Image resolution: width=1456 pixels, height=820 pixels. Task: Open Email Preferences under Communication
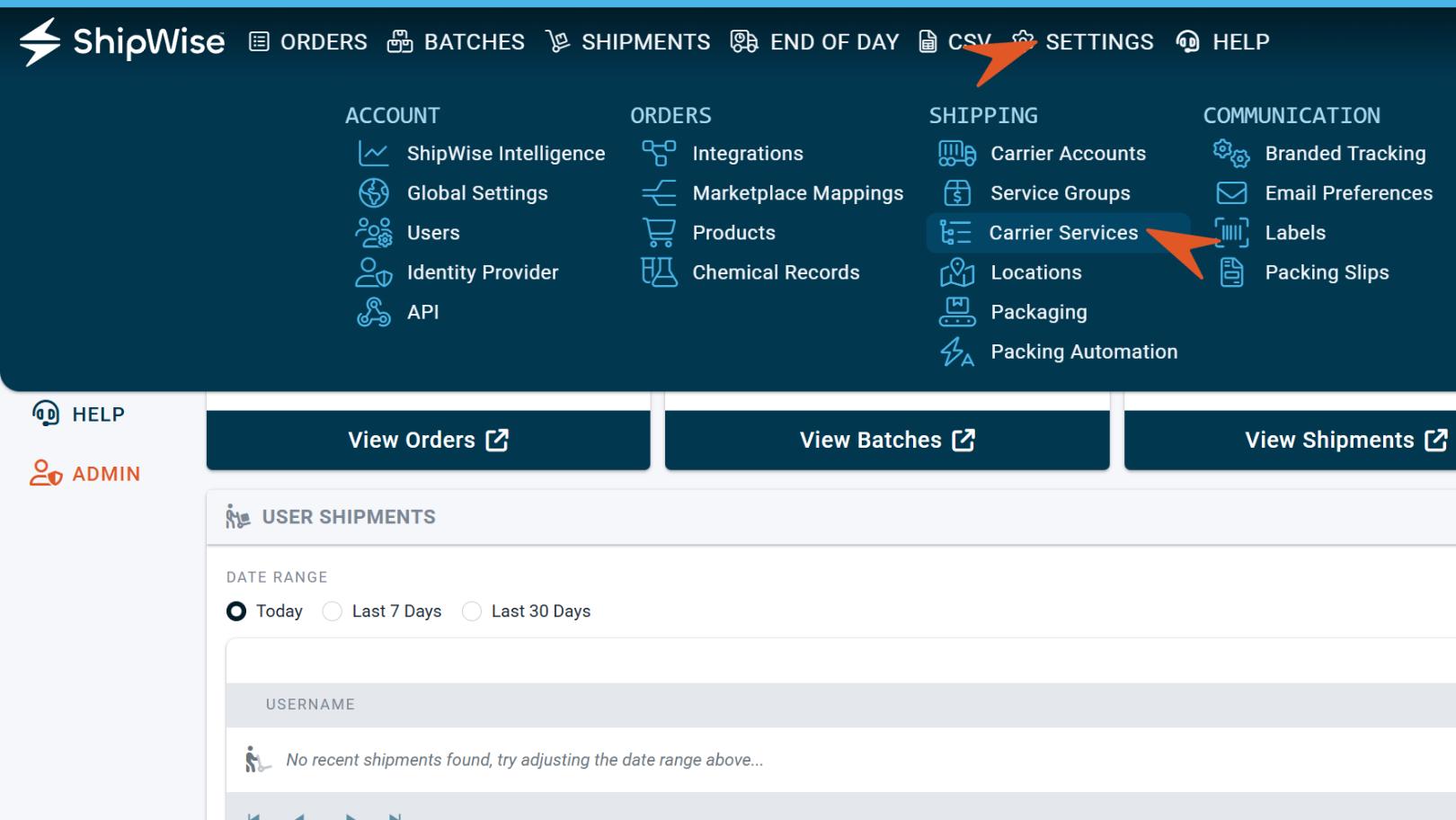(1348, 193)
